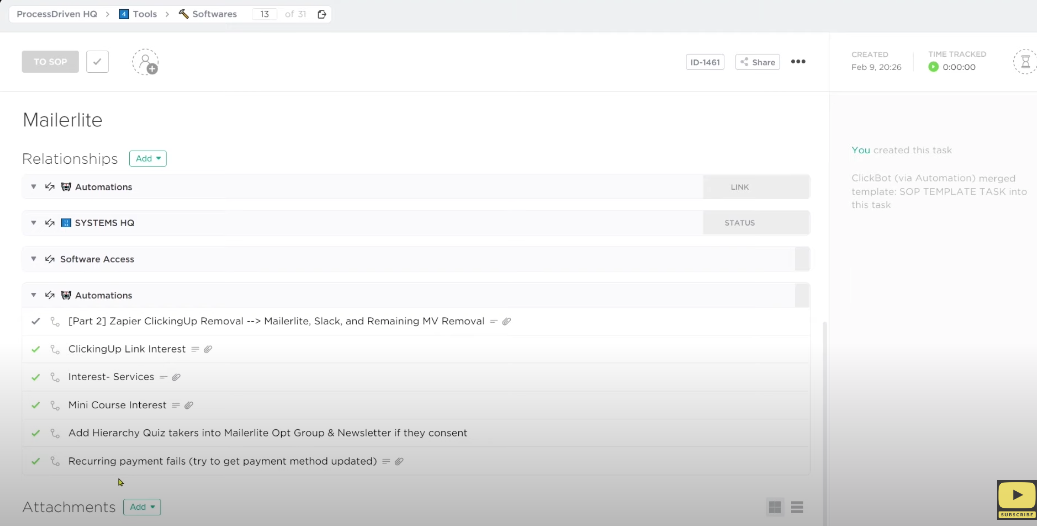This screenshot has width=1037, height=526.
Task: Toggle check for Add Hierarchy Quiz takers task
Action: click(36, 433)
